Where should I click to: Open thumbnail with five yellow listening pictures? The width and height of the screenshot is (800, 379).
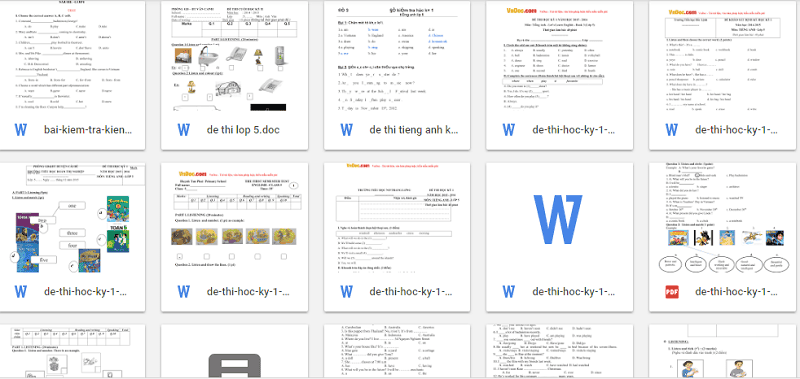[x=235, y=219]
